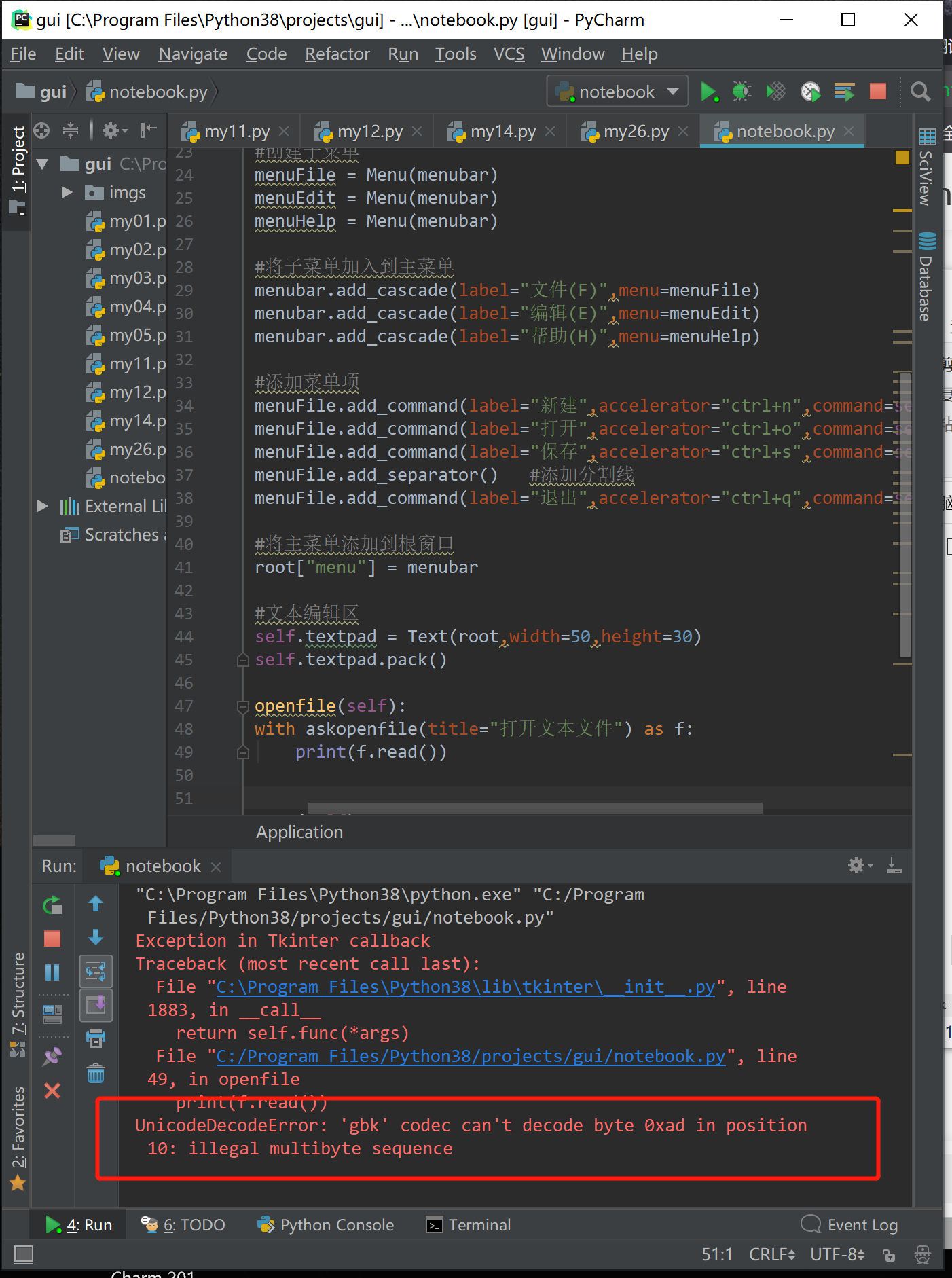The image size is (952, 1278).
Task: Expand the imgs folder
Action: point(67,192)
